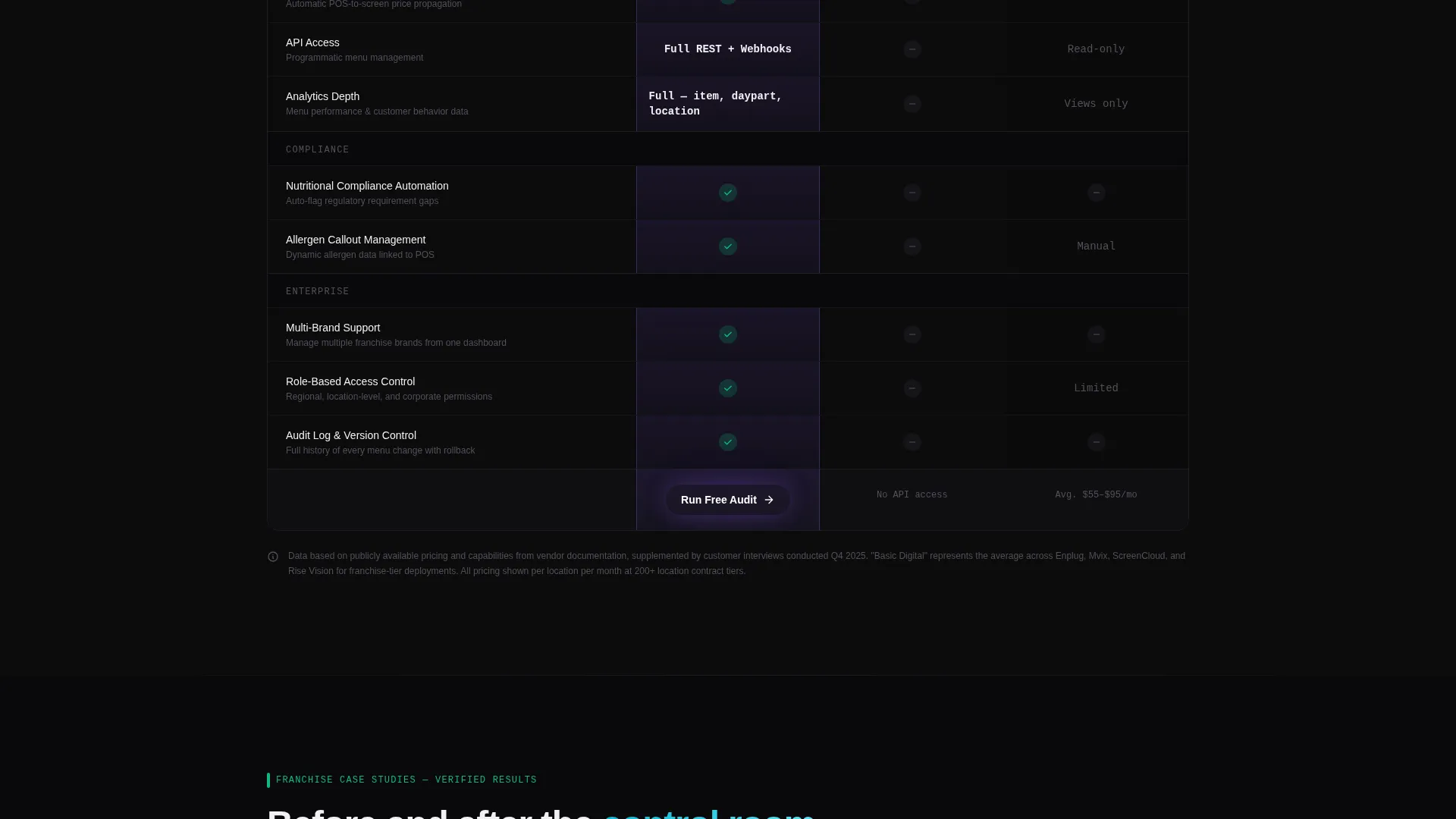Click last-column dash icon in Multi-Brand Support row
Screen dimensions: 1456x819
pyautogui.click(x=1097, y=334)
